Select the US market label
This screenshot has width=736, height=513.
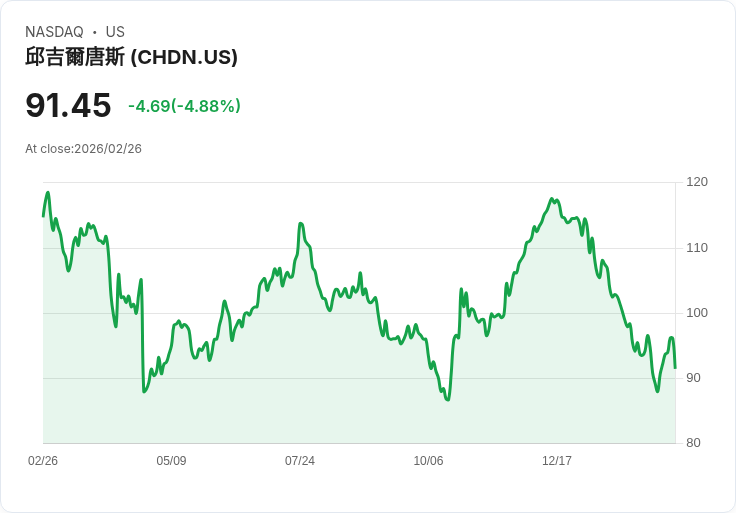coord(115,32)
